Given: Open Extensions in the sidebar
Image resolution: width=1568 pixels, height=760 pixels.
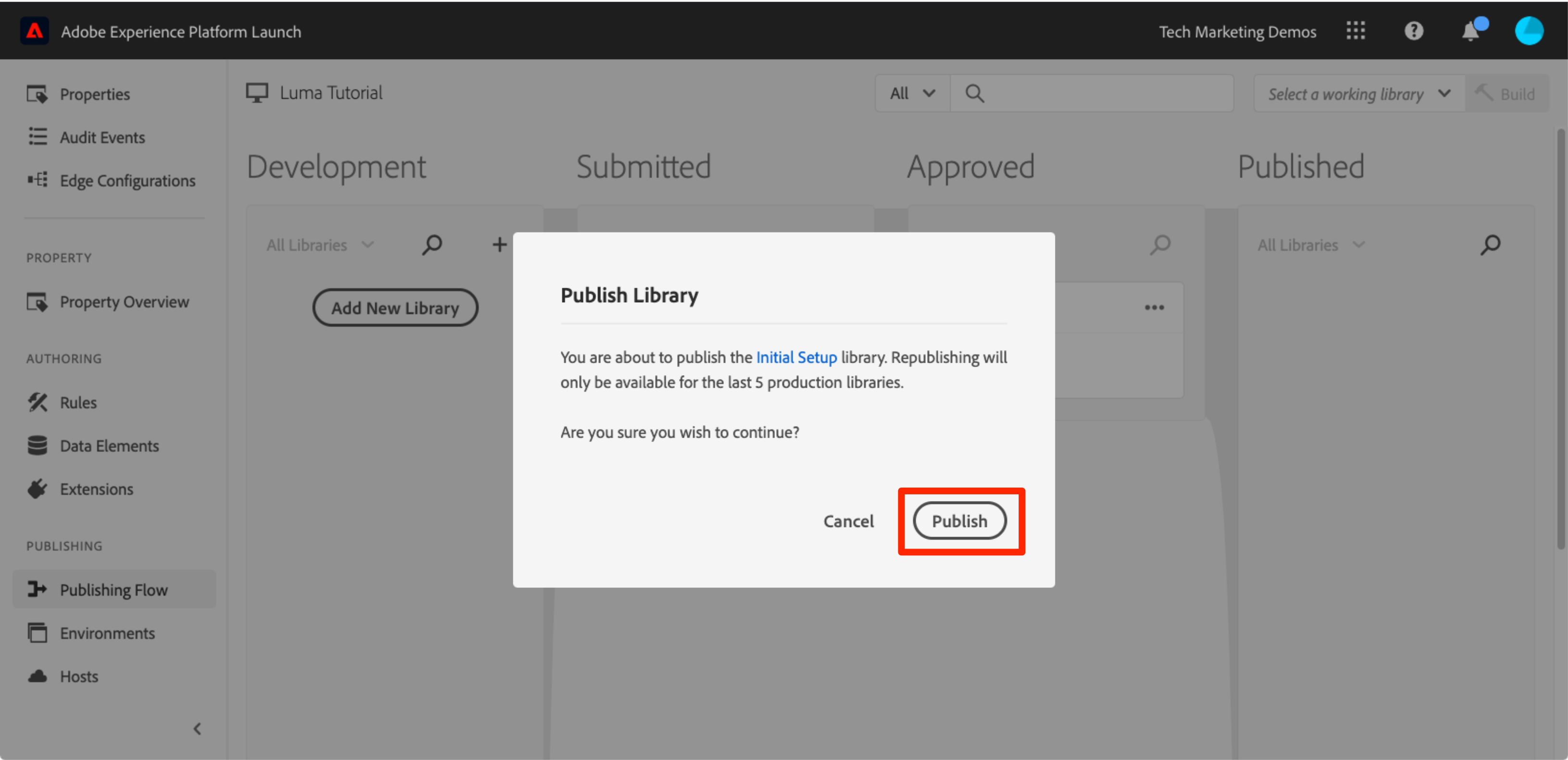Looking at the screenshot, I should pos(96,489).
